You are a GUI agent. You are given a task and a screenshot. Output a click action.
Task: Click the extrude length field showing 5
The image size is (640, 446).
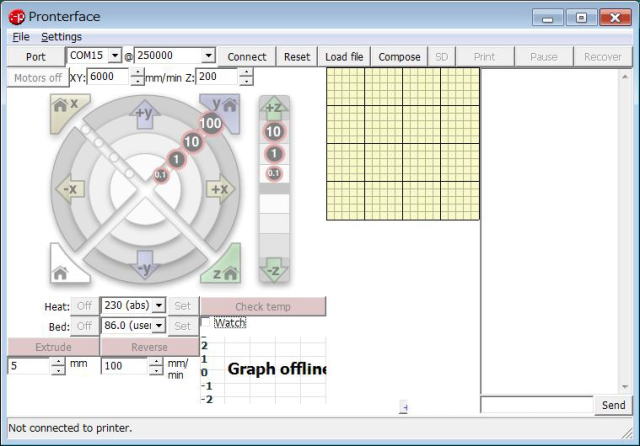pos(30,366)
